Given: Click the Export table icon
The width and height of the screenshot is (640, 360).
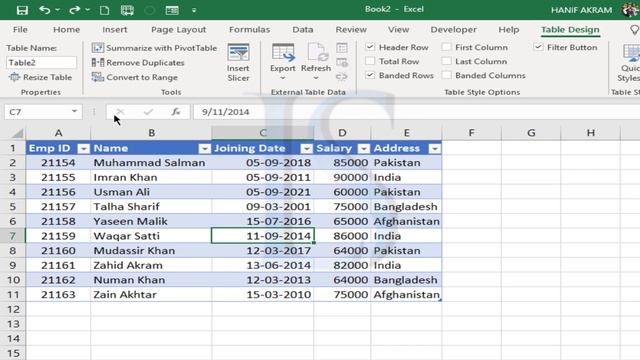Looking at the screenshot, I should (282, 53).
